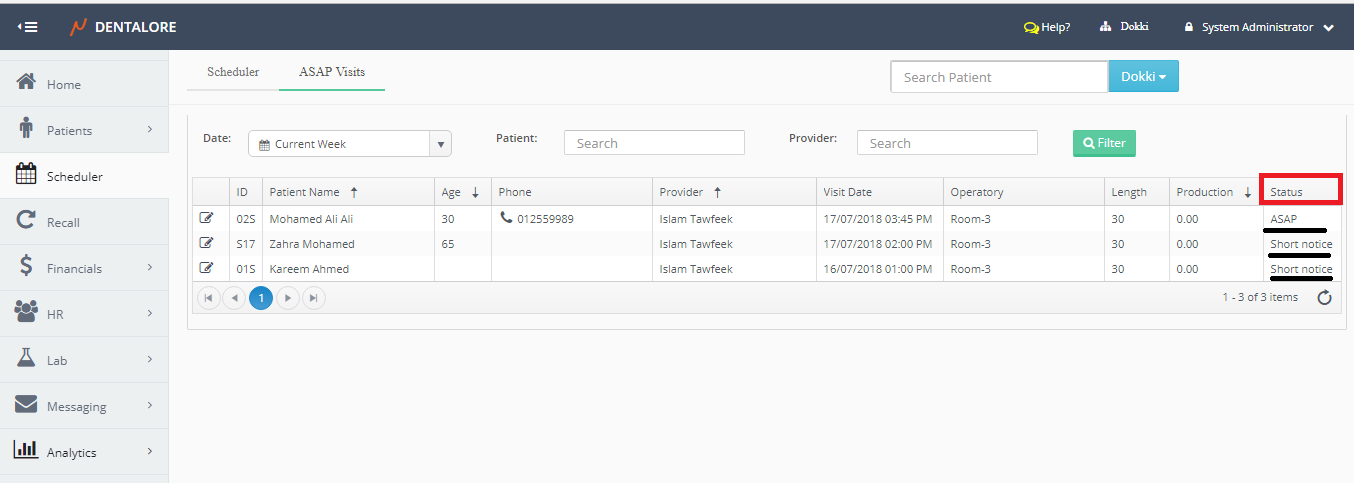Screen dimensions: 1354x483
Task: Open Recall from the sidebar
Action: [x=62, y=222]
